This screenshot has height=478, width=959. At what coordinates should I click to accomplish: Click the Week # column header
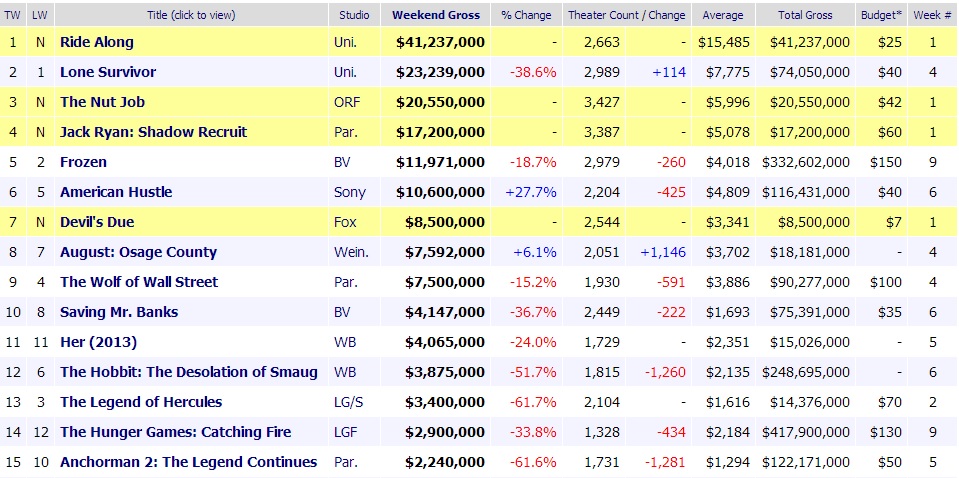932,15
